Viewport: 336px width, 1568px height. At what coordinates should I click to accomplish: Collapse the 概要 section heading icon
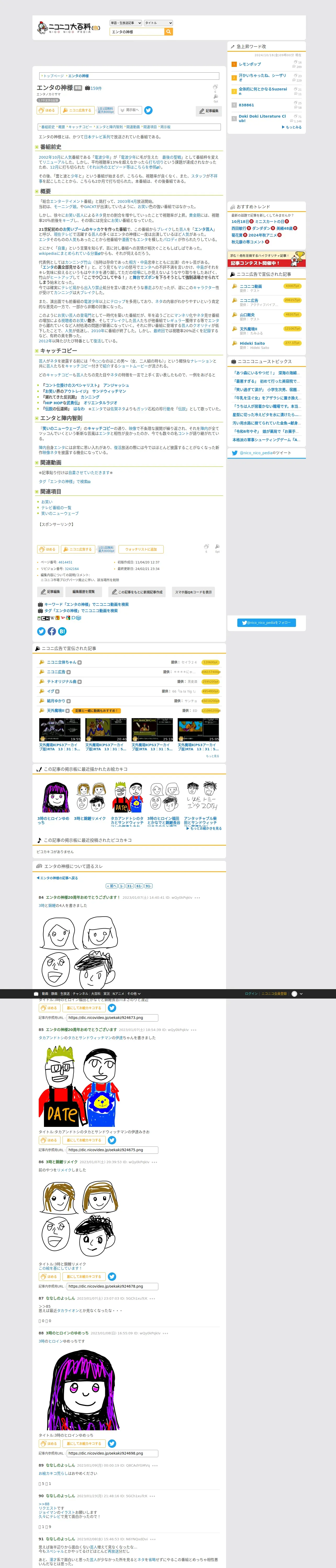click(x=37, y=192)
